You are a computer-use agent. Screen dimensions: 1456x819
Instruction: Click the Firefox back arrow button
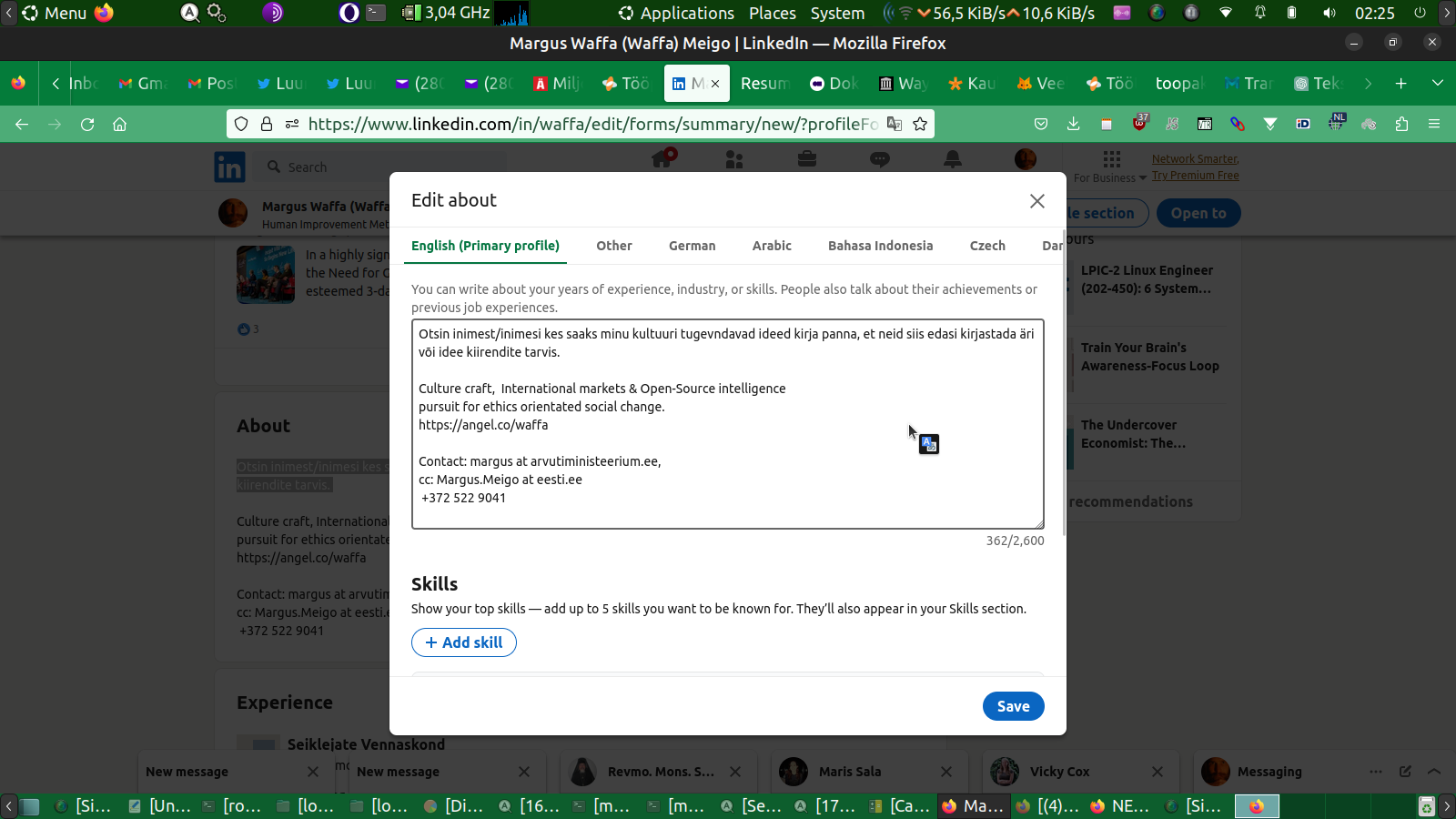(22, 125)
